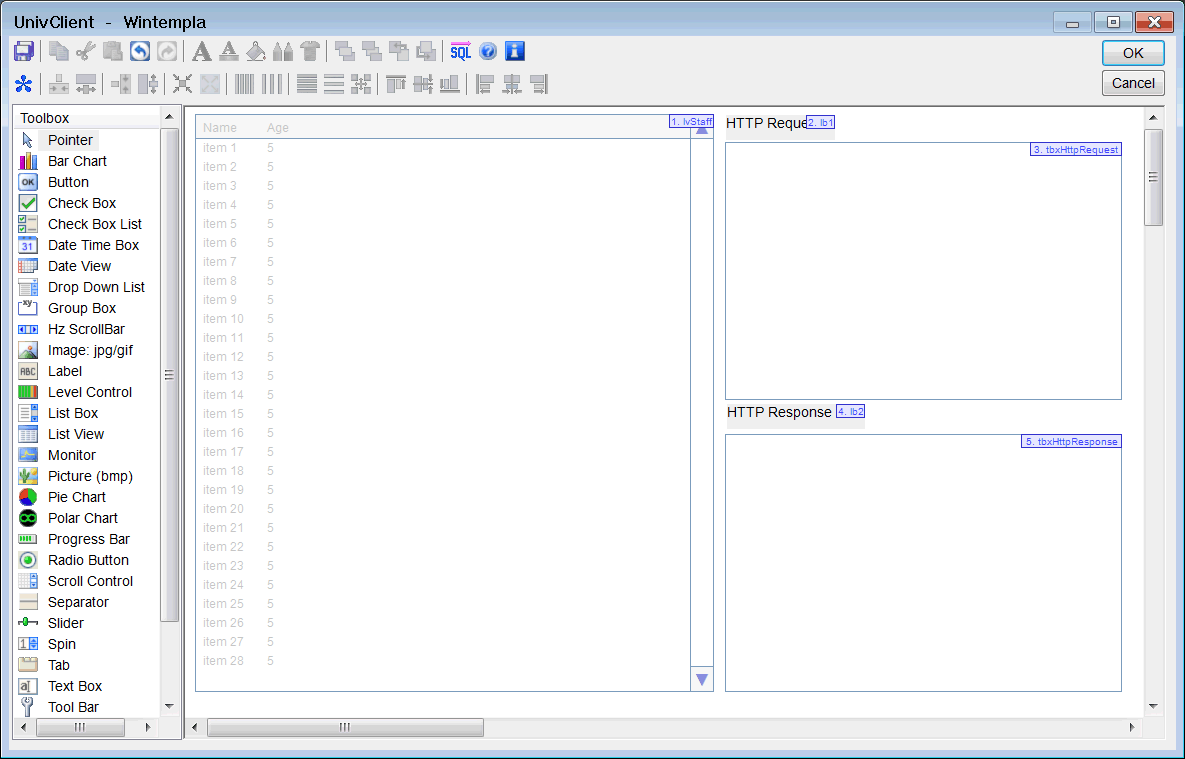Click design area horizontal scroll right arrow
This screenshot has height=759, width=1185.
[x=1132, y=727]
